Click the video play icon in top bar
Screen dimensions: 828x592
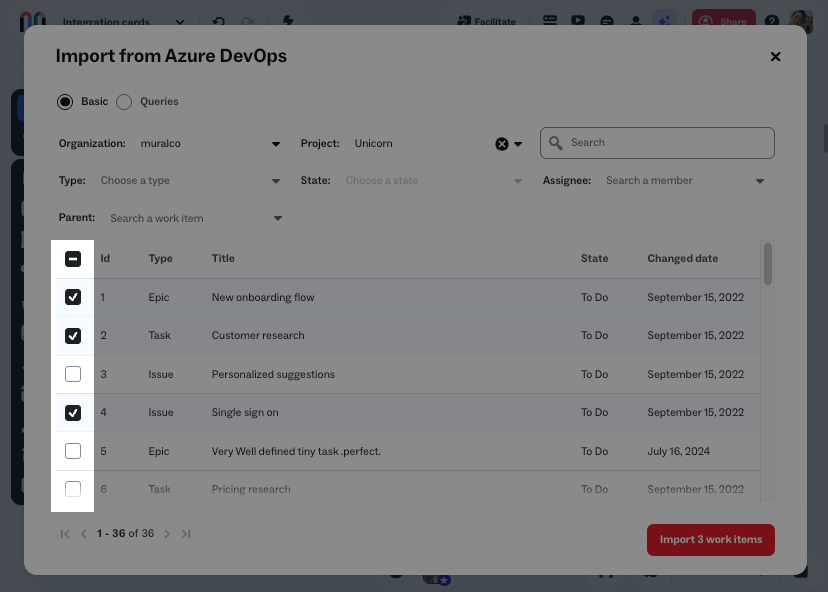[578, 21]
